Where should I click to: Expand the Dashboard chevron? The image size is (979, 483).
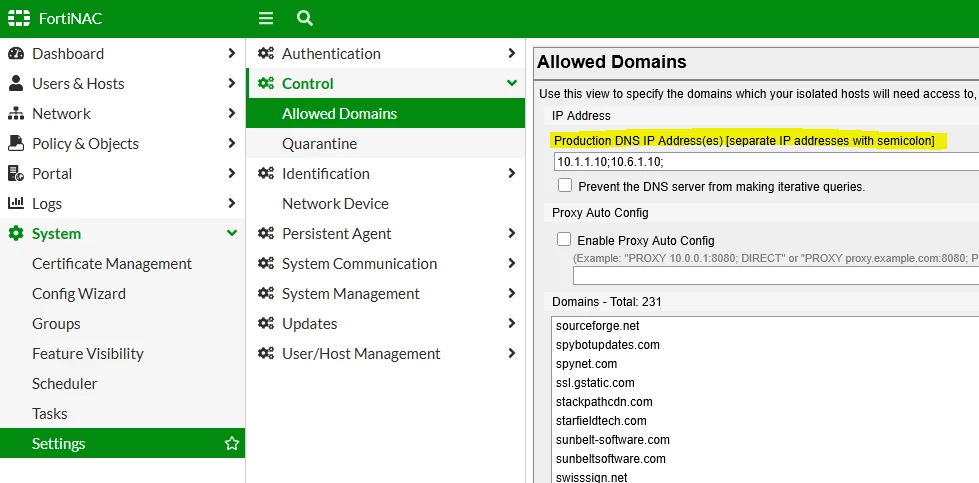pyautogui.click(x=232, y=54)
